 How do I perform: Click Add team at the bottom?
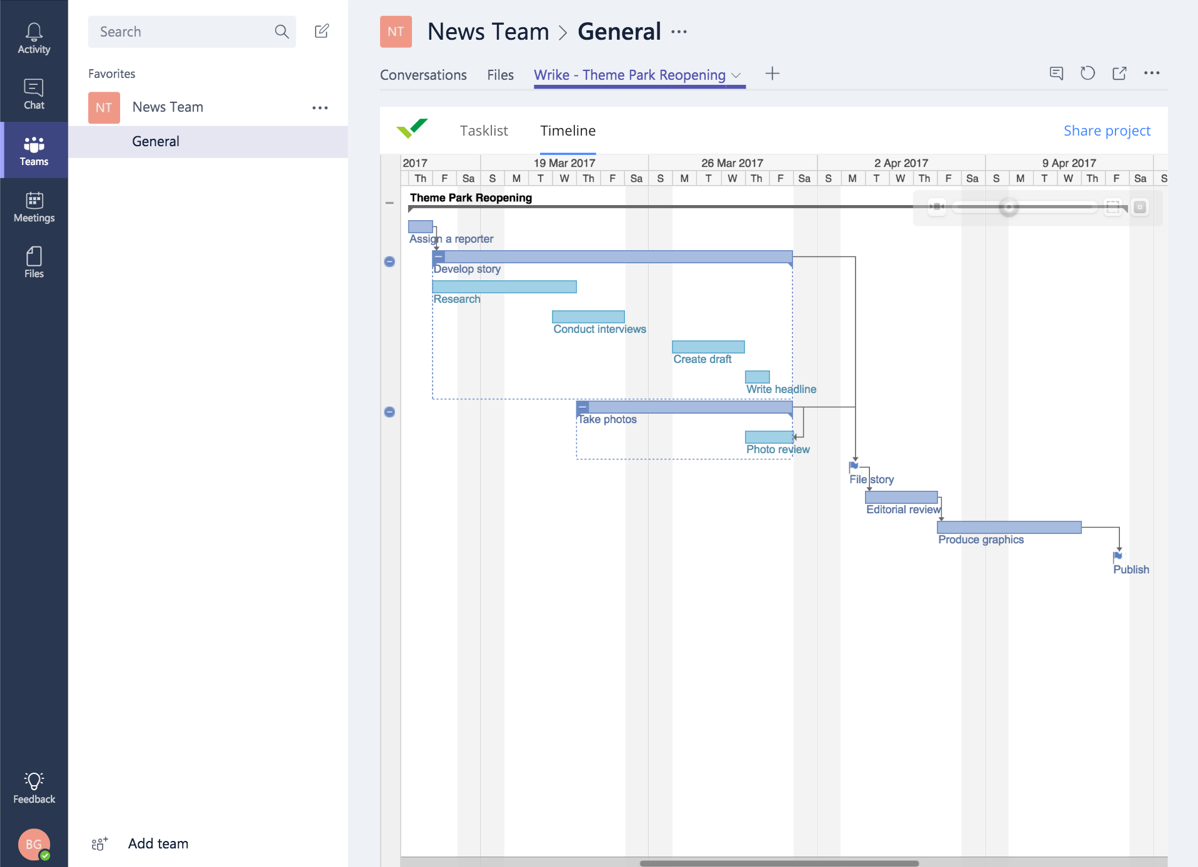coord(157,843)
